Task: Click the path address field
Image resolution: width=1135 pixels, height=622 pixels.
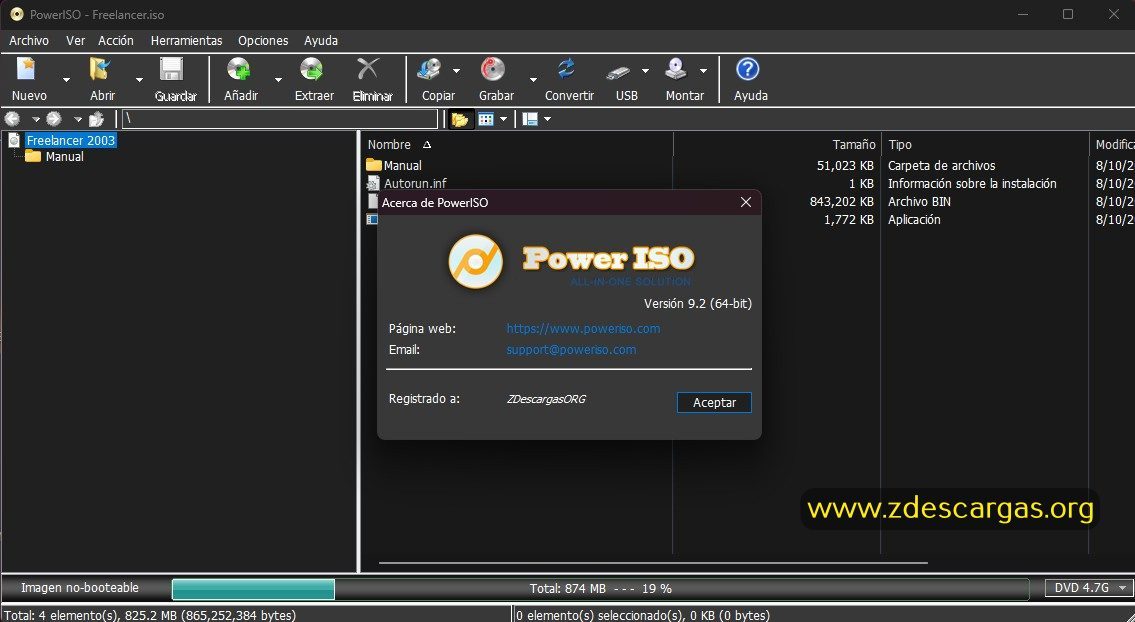Action: [x=280, y=119]
